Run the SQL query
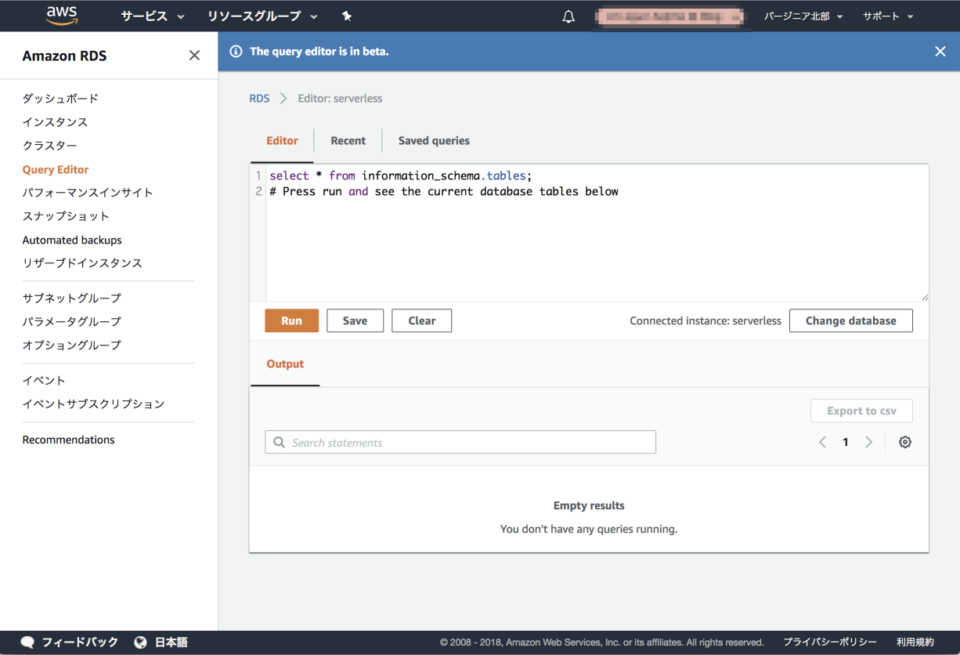Image resolution: width=960 pixels, height=655 pixels. (x=291, y=320)
